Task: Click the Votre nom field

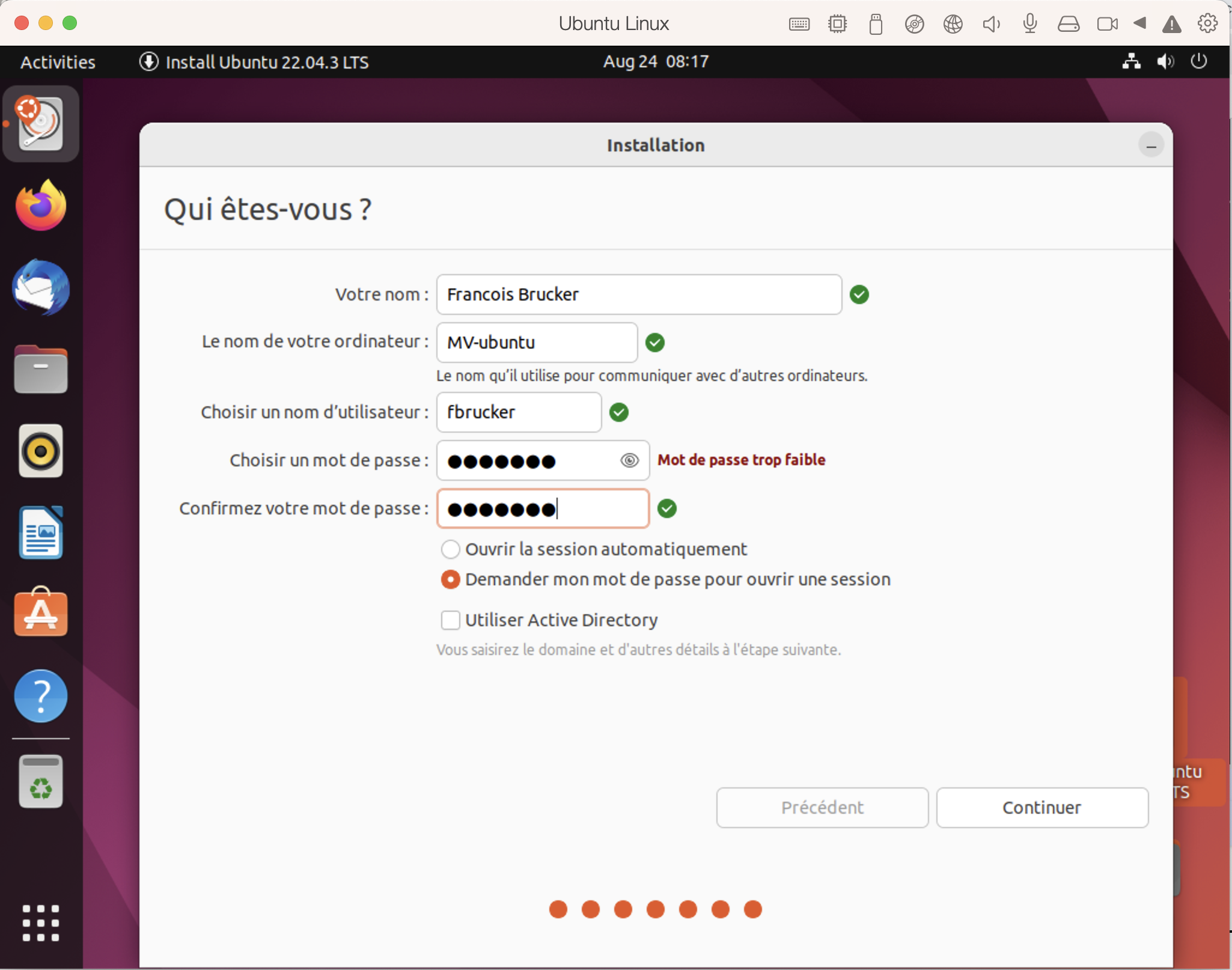Action: coord(639,294)
